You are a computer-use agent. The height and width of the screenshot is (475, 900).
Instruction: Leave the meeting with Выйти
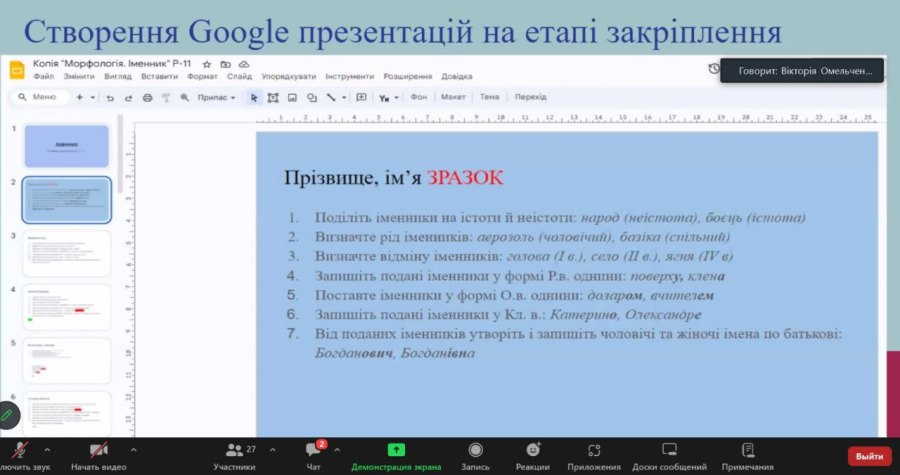click(x=870, y=457)
